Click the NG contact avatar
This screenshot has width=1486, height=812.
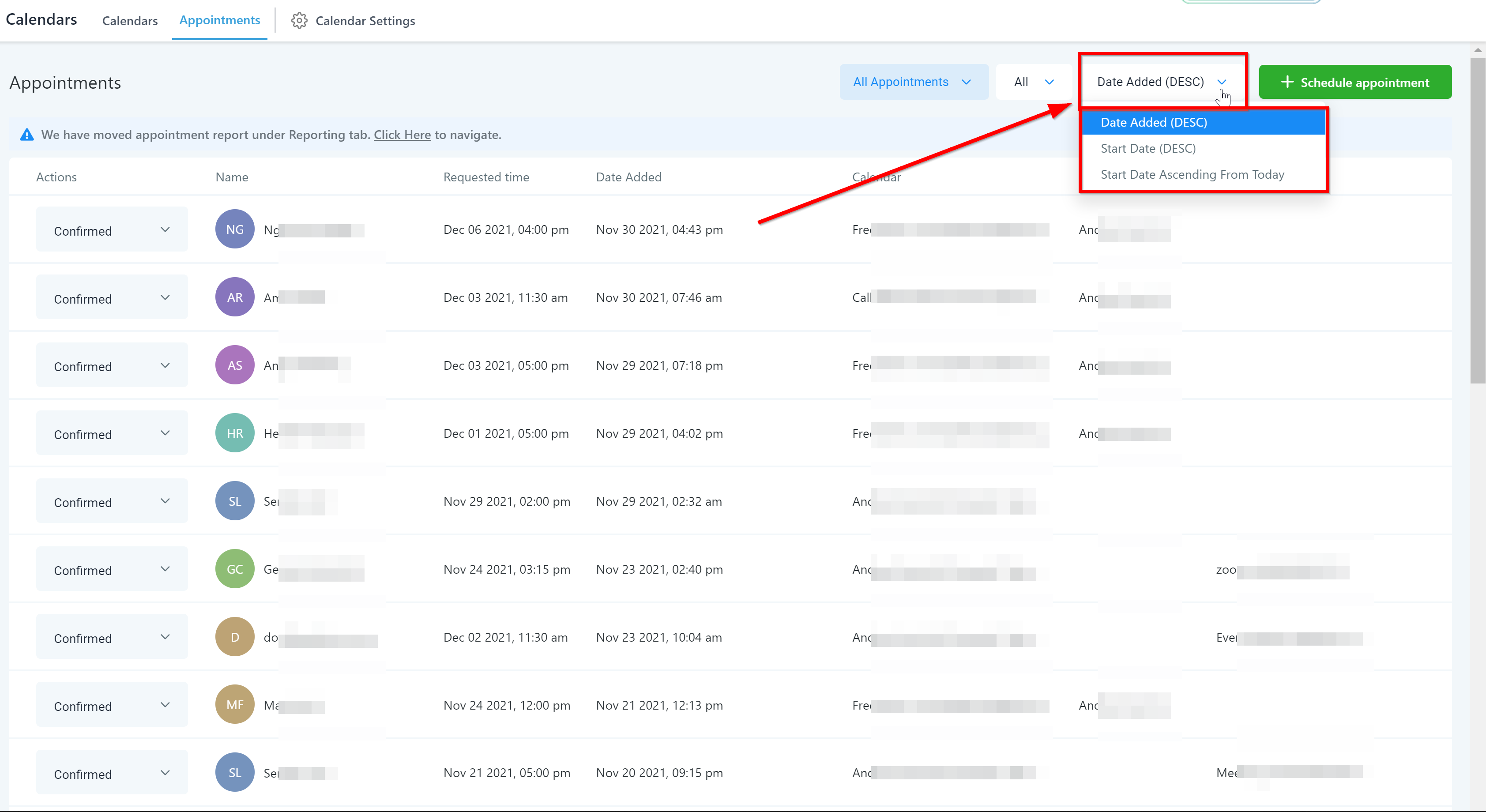coord(234,229)
